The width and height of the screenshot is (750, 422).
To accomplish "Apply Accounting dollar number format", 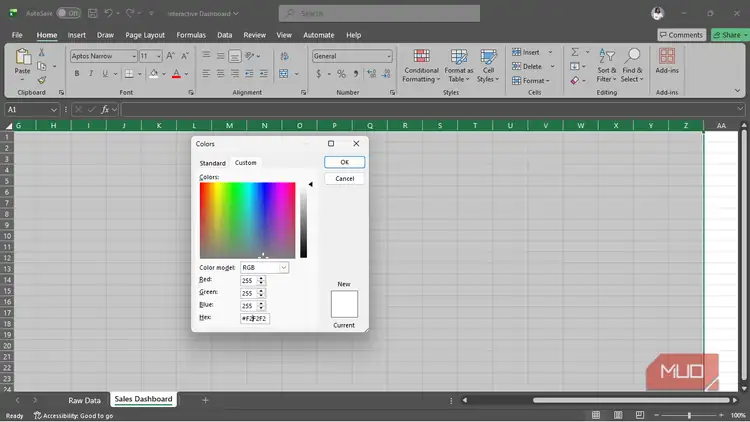I will click(x=319, y=74).
